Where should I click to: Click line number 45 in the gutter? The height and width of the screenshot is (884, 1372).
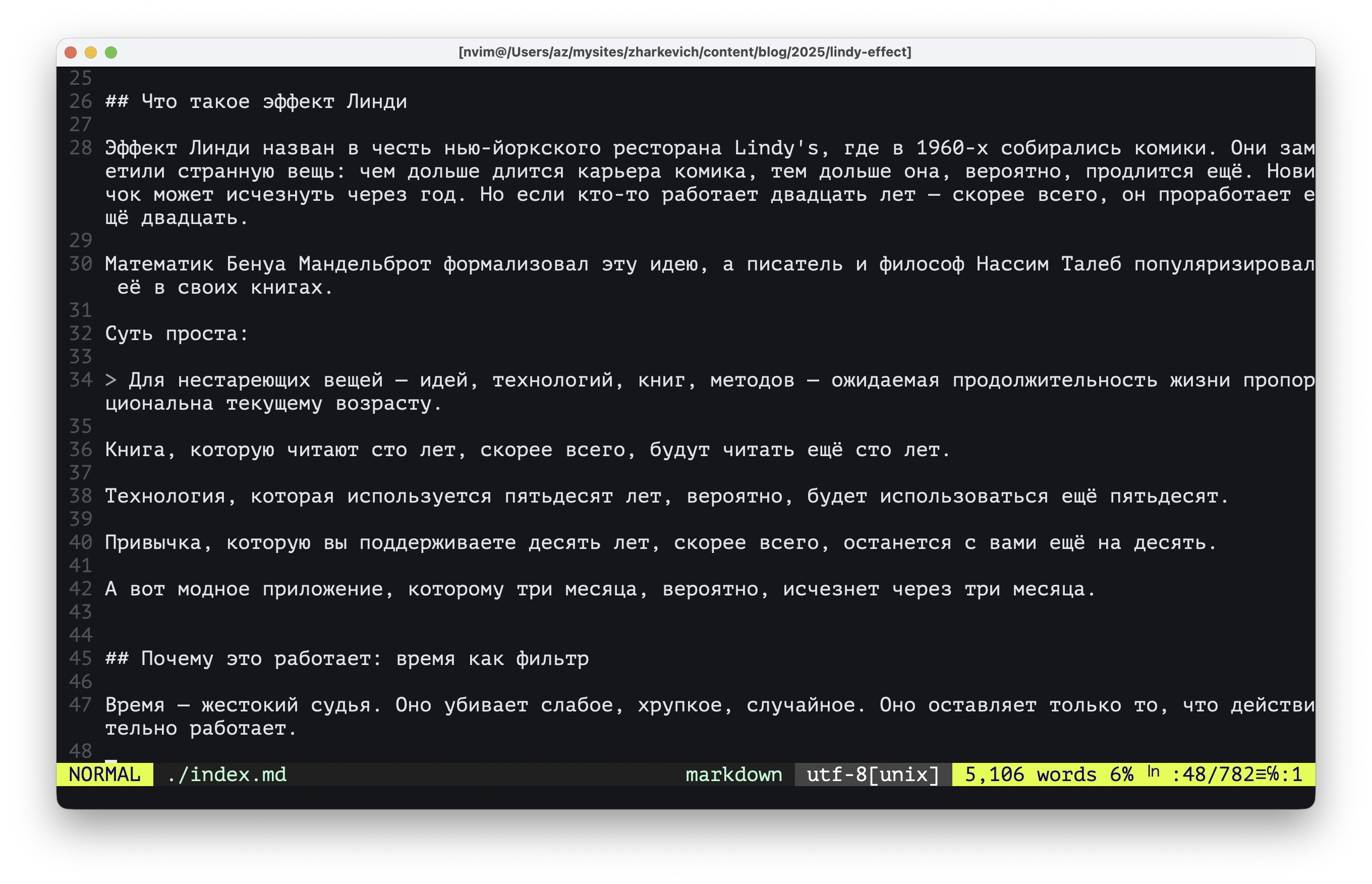[x=80, y=659]
